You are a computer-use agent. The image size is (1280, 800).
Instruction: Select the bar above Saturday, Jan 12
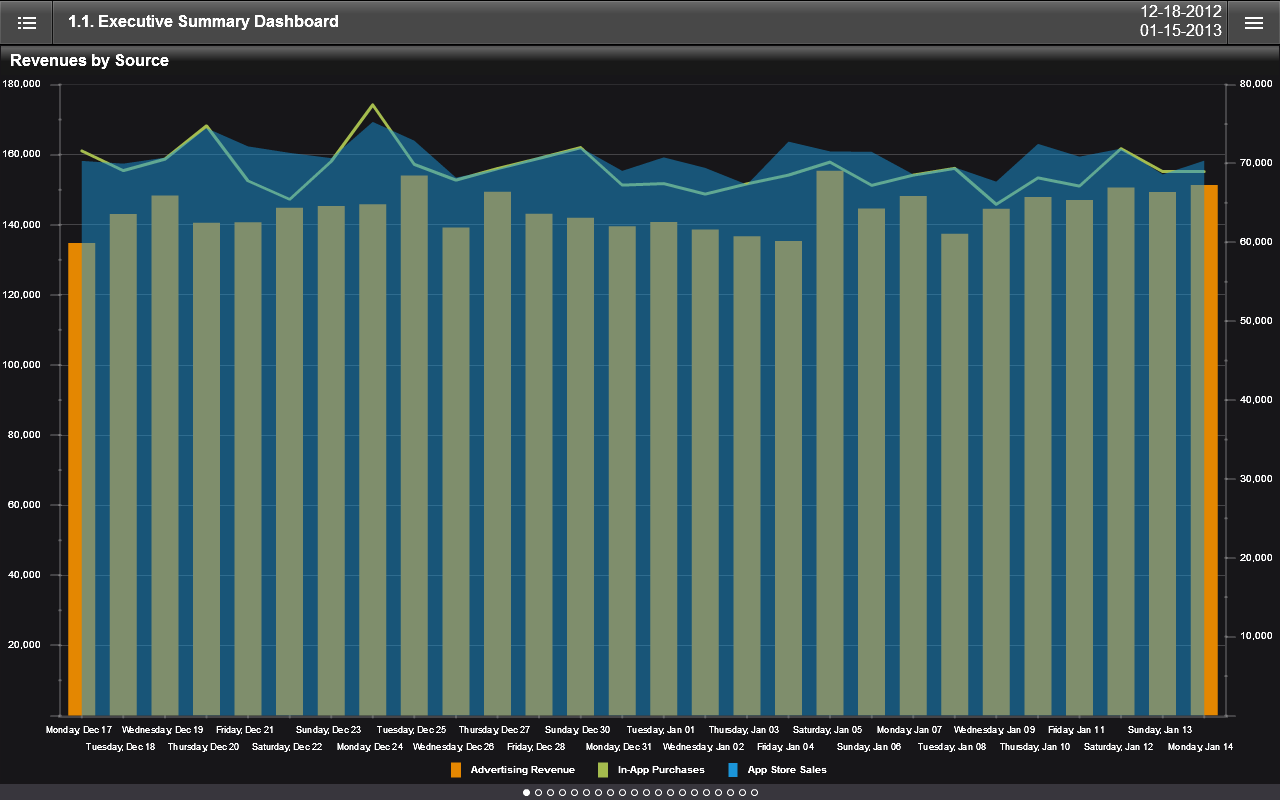[x=1121, y=451]
